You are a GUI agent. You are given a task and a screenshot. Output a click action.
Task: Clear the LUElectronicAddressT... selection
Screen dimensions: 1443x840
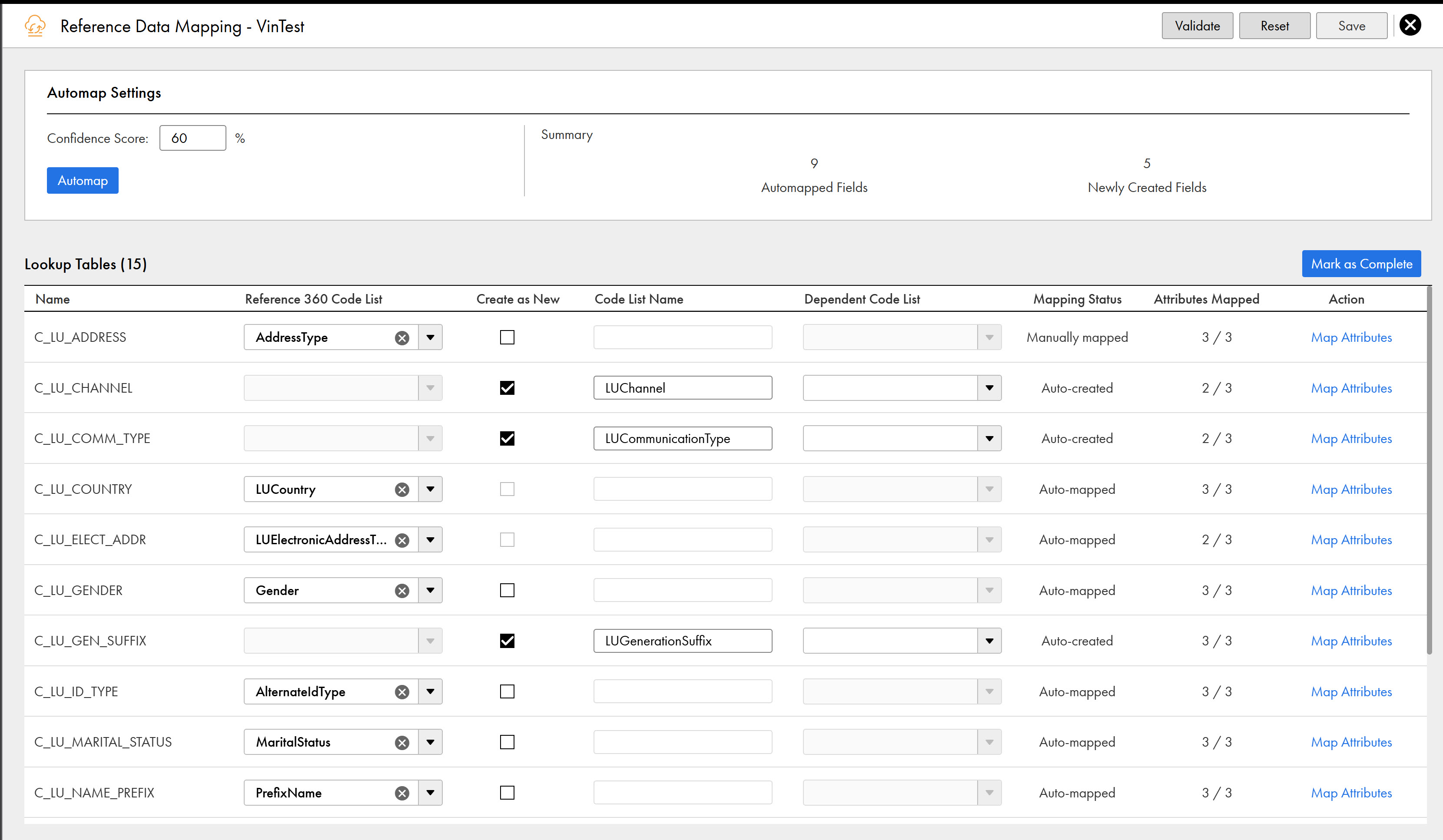[x=402, y=540]
